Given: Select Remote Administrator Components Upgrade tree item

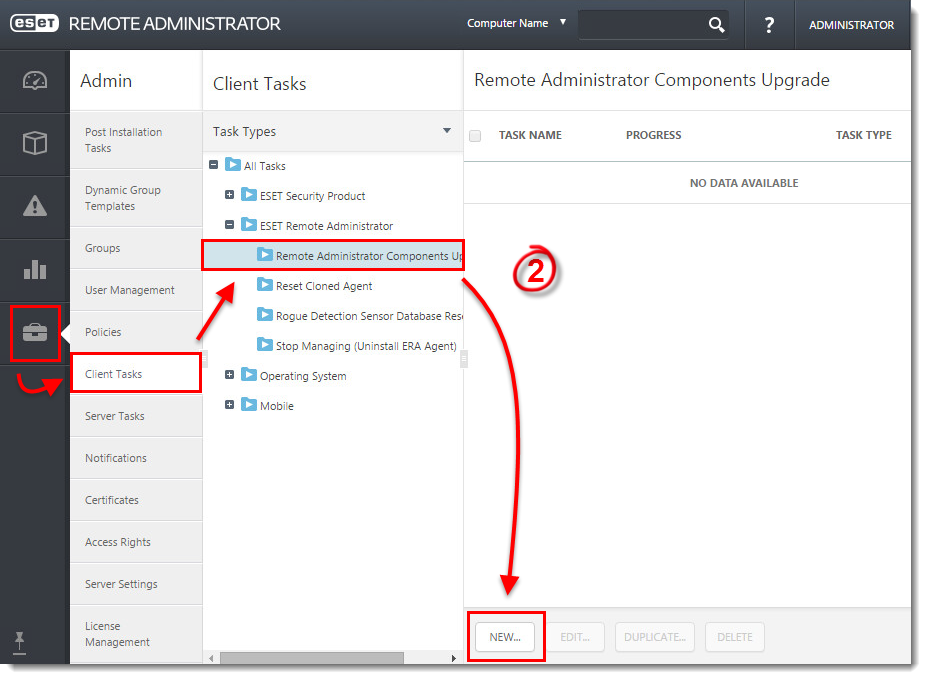Looking at the screenshot, I should tap(333, 255).
